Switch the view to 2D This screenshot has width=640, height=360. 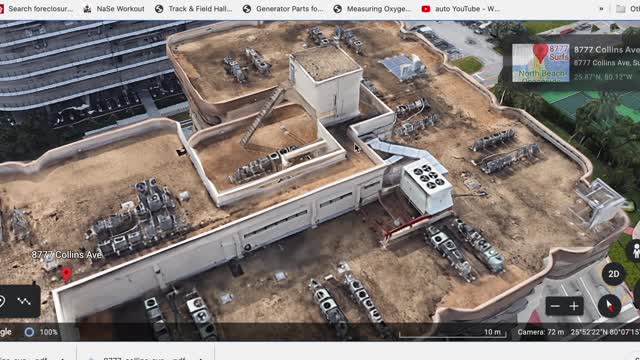pos(613,274)
